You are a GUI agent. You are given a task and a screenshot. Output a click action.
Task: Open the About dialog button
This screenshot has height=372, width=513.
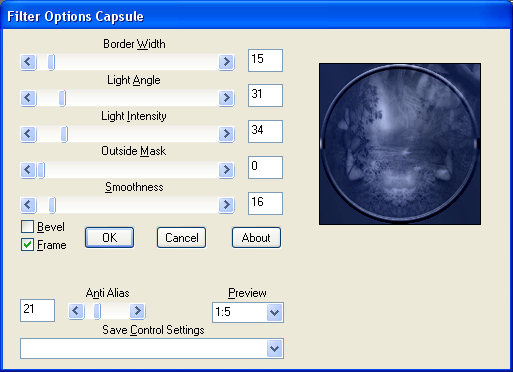pos(256,238)
